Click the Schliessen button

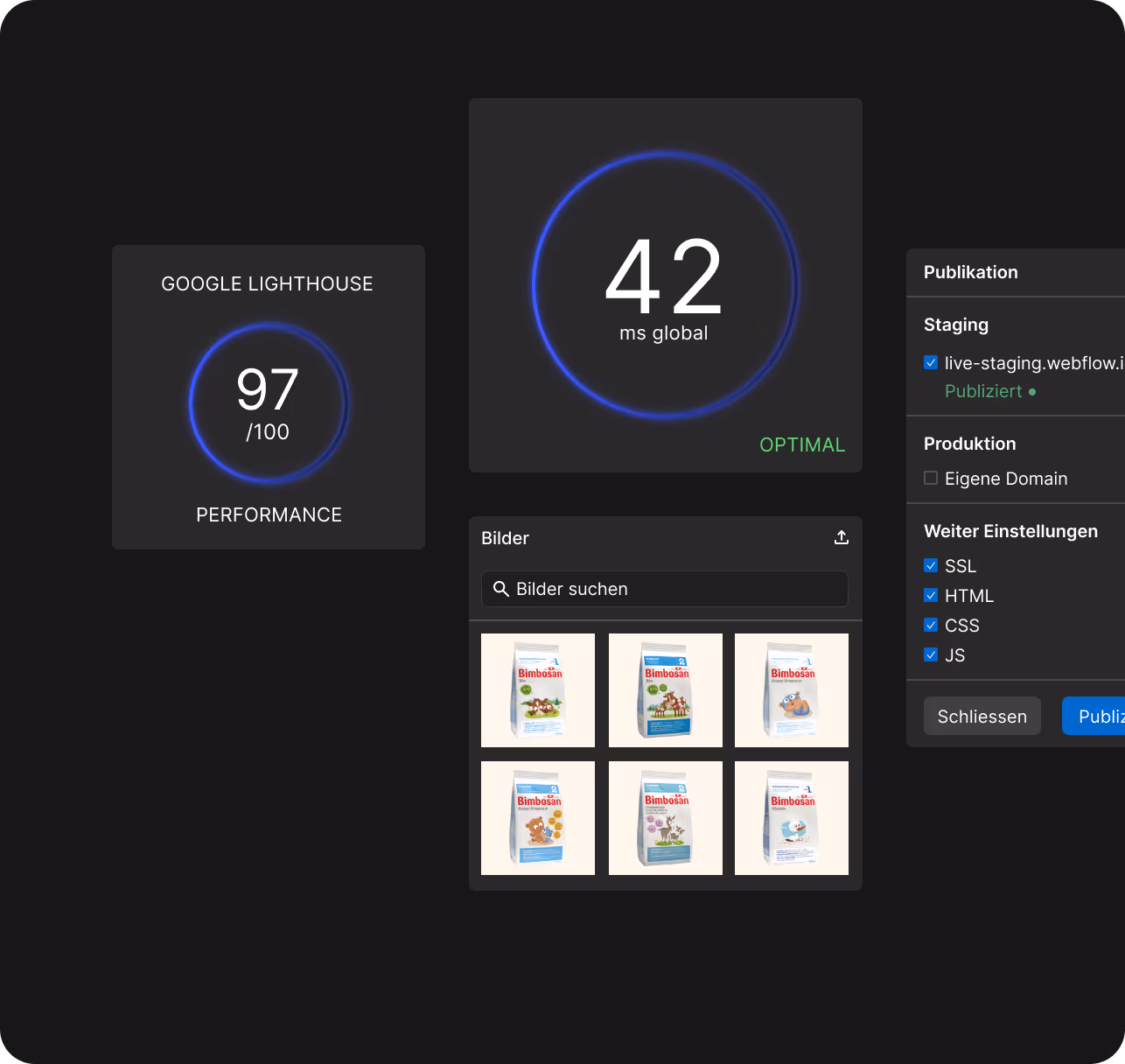tap(982, 716)
